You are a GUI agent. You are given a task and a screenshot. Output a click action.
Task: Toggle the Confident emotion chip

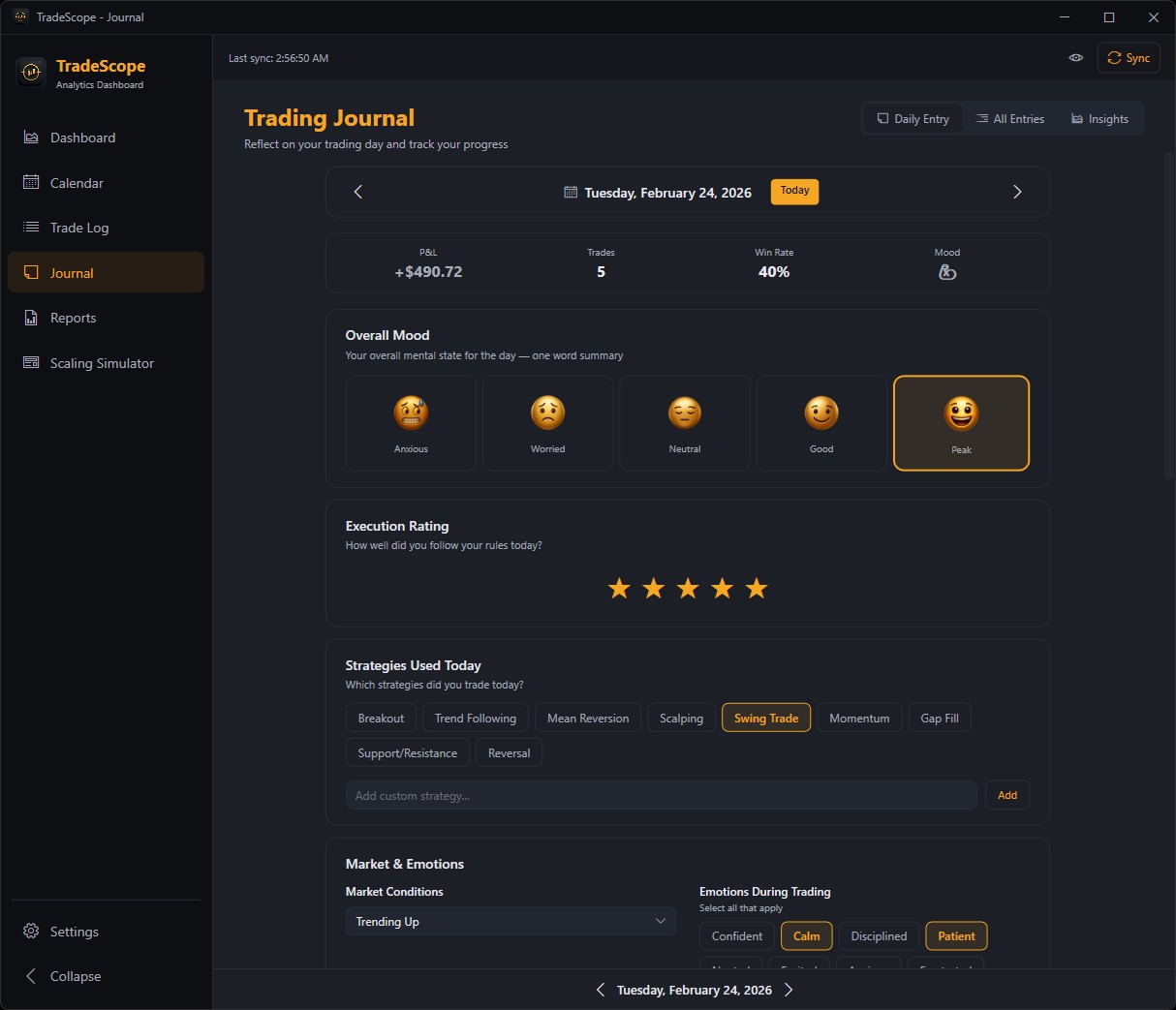[x=736, y=935]
